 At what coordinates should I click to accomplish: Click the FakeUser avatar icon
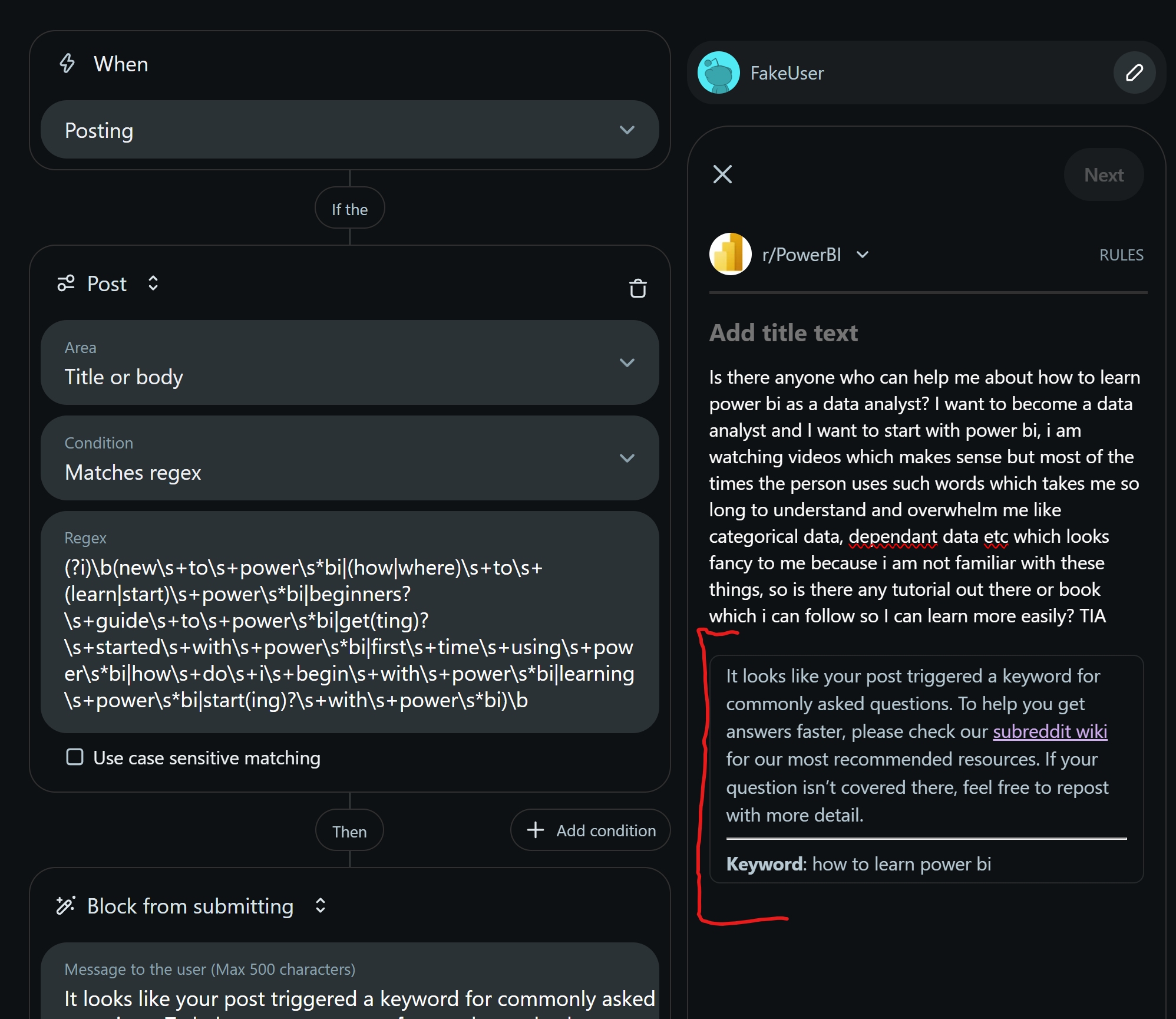coord(718,73)
